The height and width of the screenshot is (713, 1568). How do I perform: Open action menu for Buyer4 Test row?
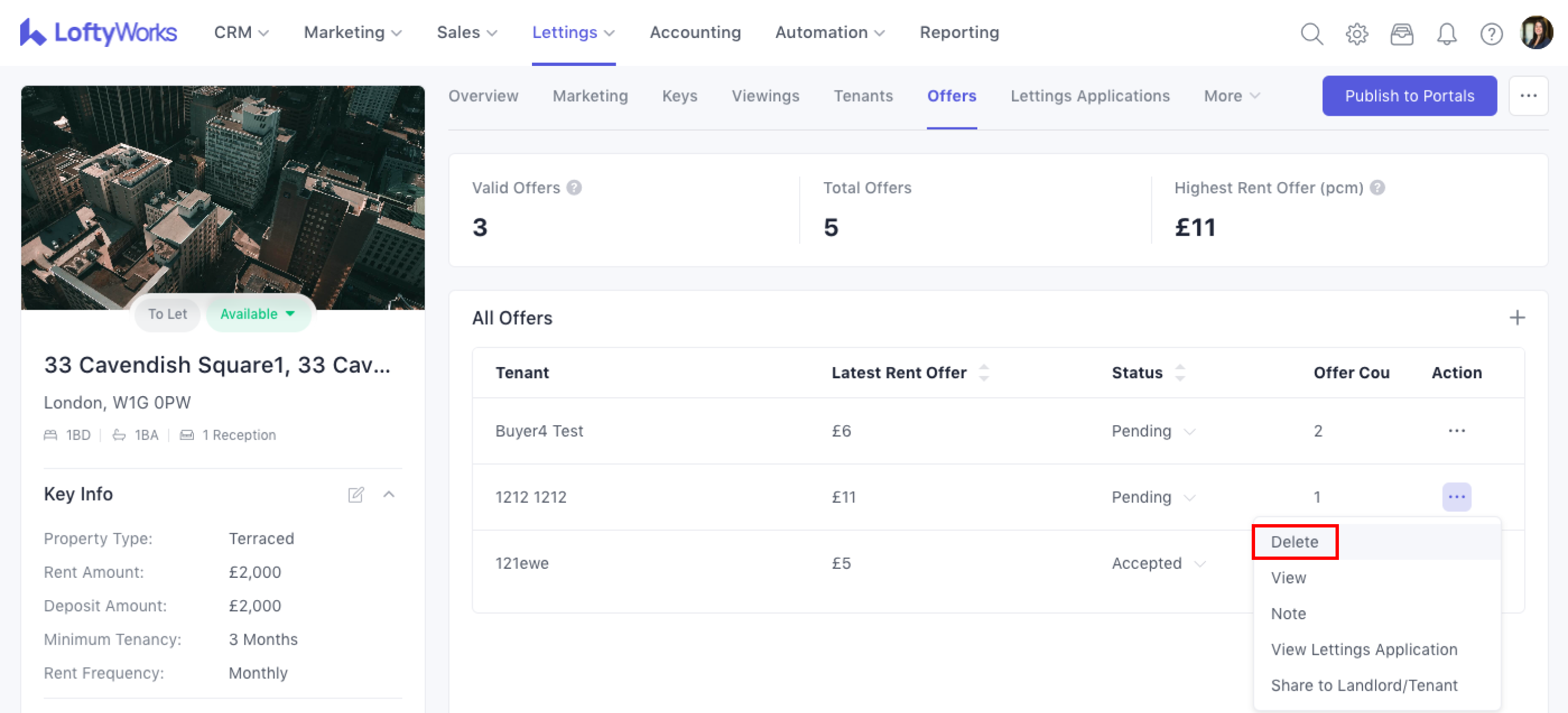point(1456,430)
